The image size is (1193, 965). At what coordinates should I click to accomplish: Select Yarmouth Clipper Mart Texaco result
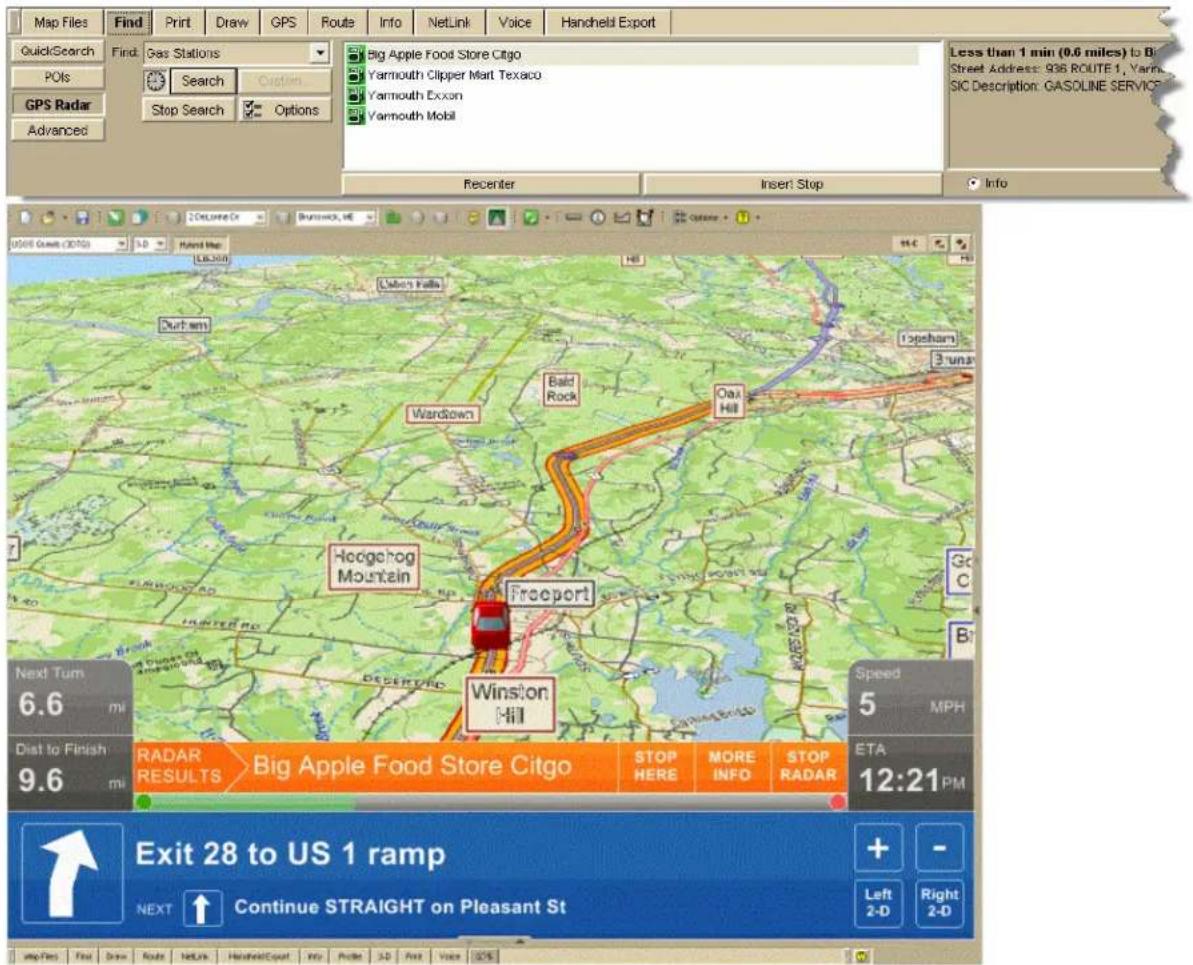tap(454, 75)
